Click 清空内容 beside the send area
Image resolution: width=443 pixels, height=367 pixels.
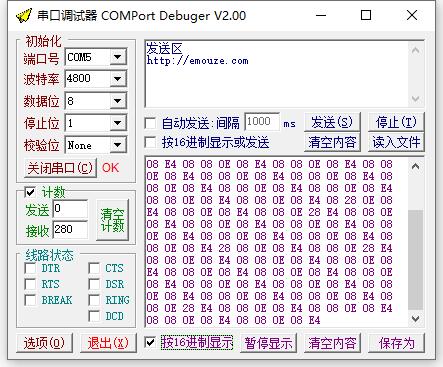(x=332, y=142)
